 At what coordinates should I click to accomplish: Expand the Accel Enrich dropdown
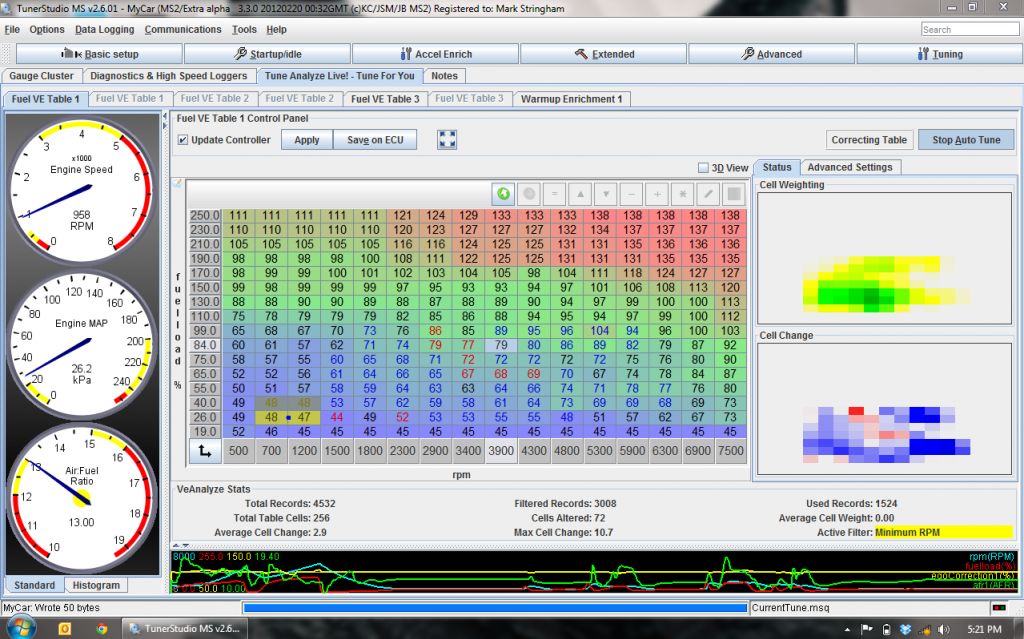437,54
